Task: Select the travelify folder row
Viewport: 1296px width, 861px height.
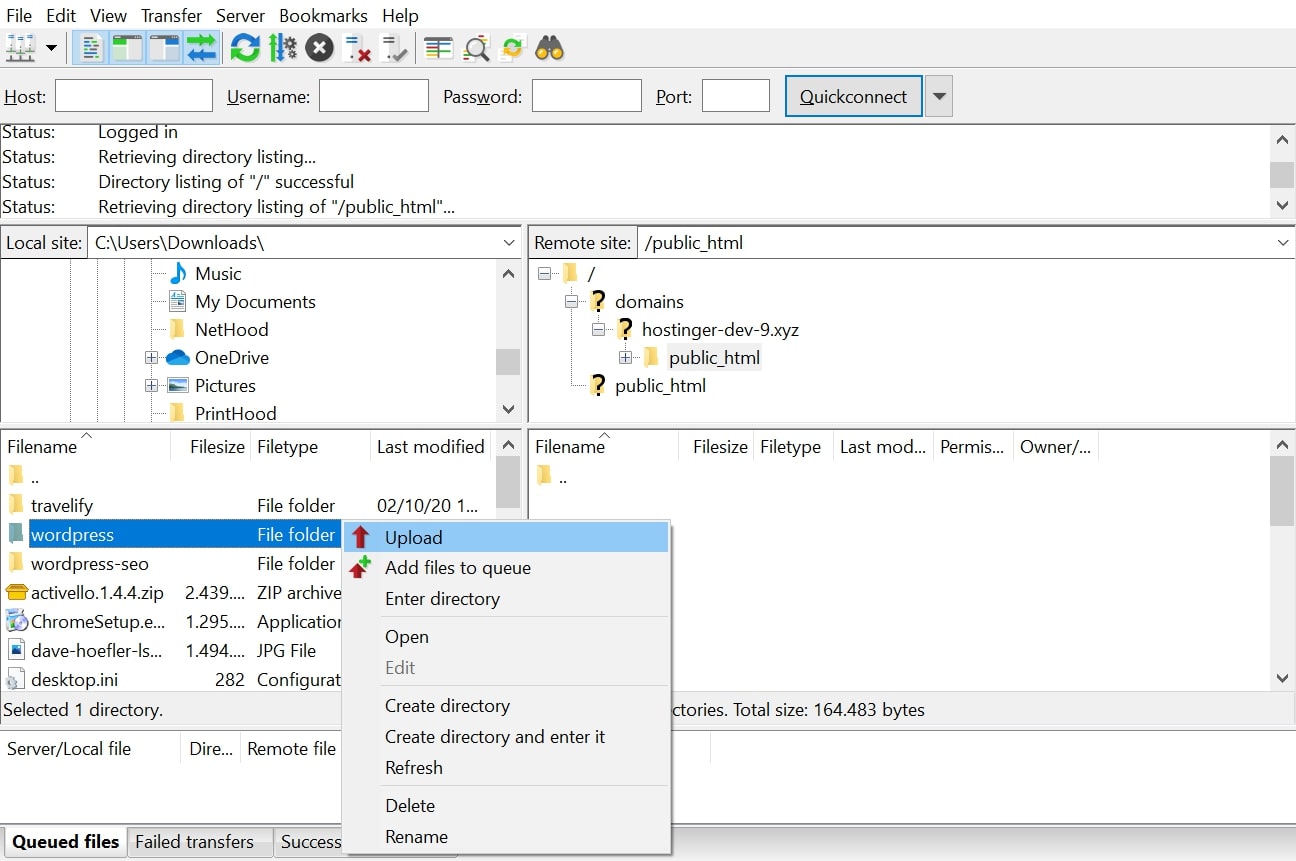Action: pyautogui.click(x=247, y=505)
